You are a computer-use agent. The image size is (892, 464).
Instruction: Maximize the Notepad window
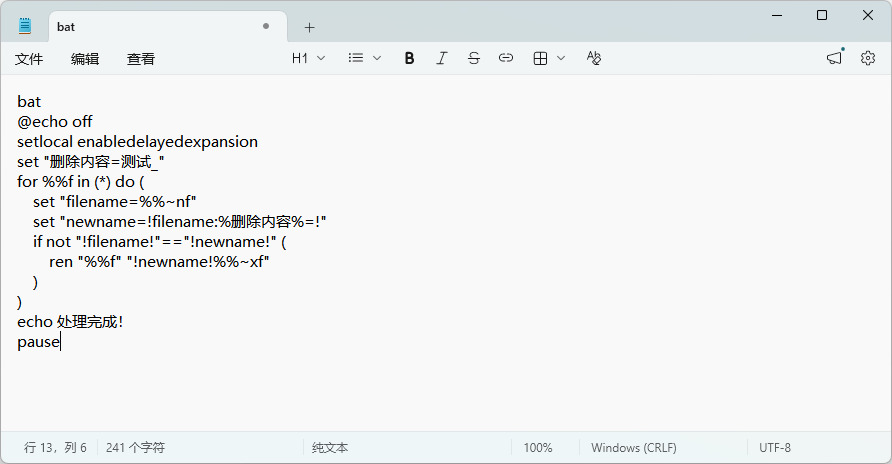[x=822, y=15]
